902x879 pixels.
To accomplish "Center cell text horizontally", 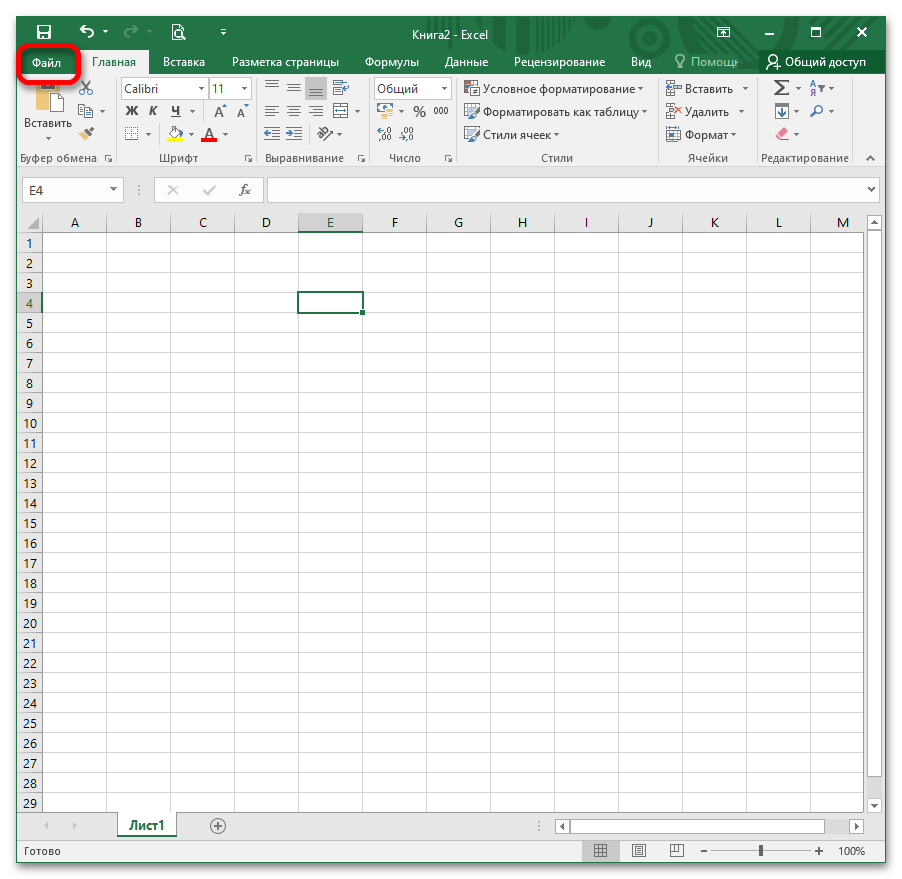I will tap(294, 111).
